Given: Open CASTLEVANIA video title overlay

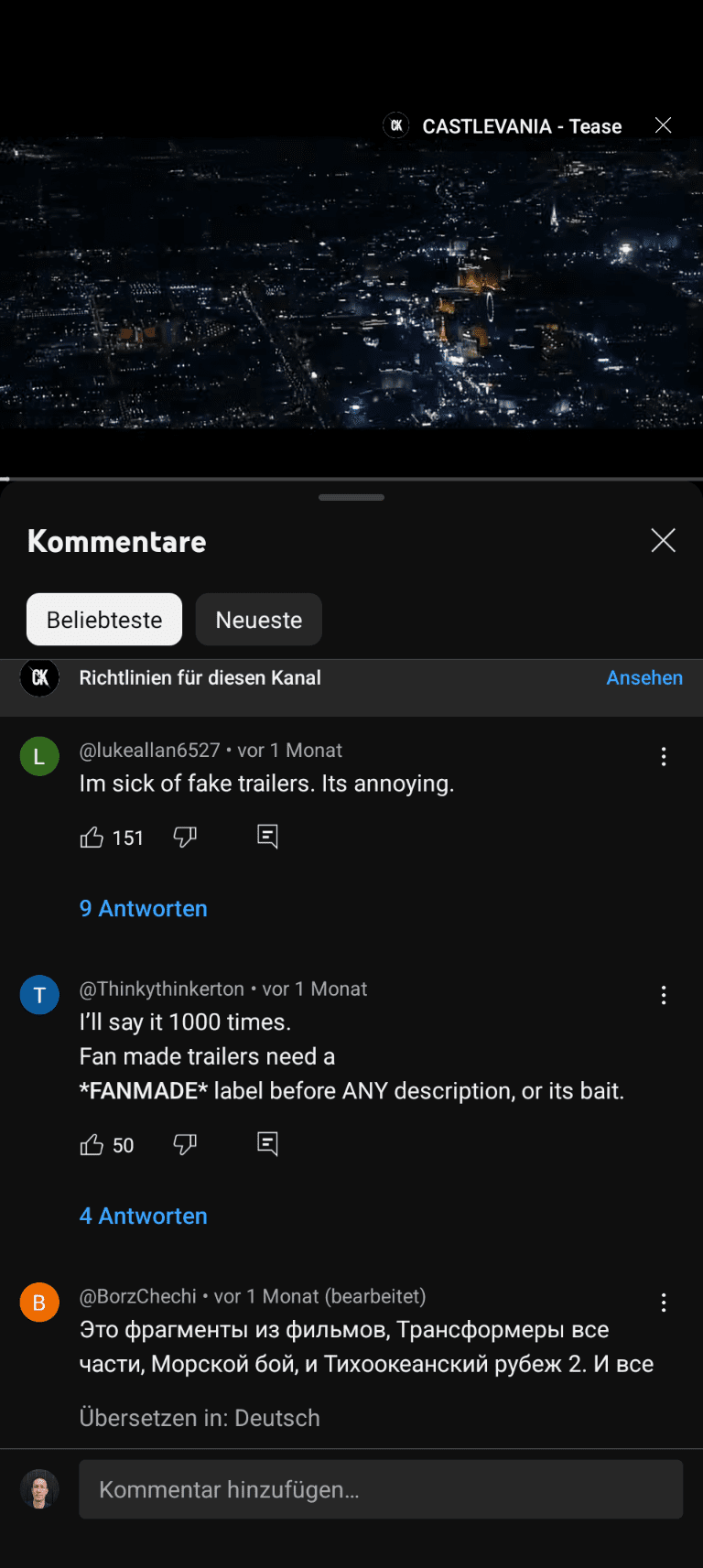Looking at the screenshot, I should (x=522, y=126).
